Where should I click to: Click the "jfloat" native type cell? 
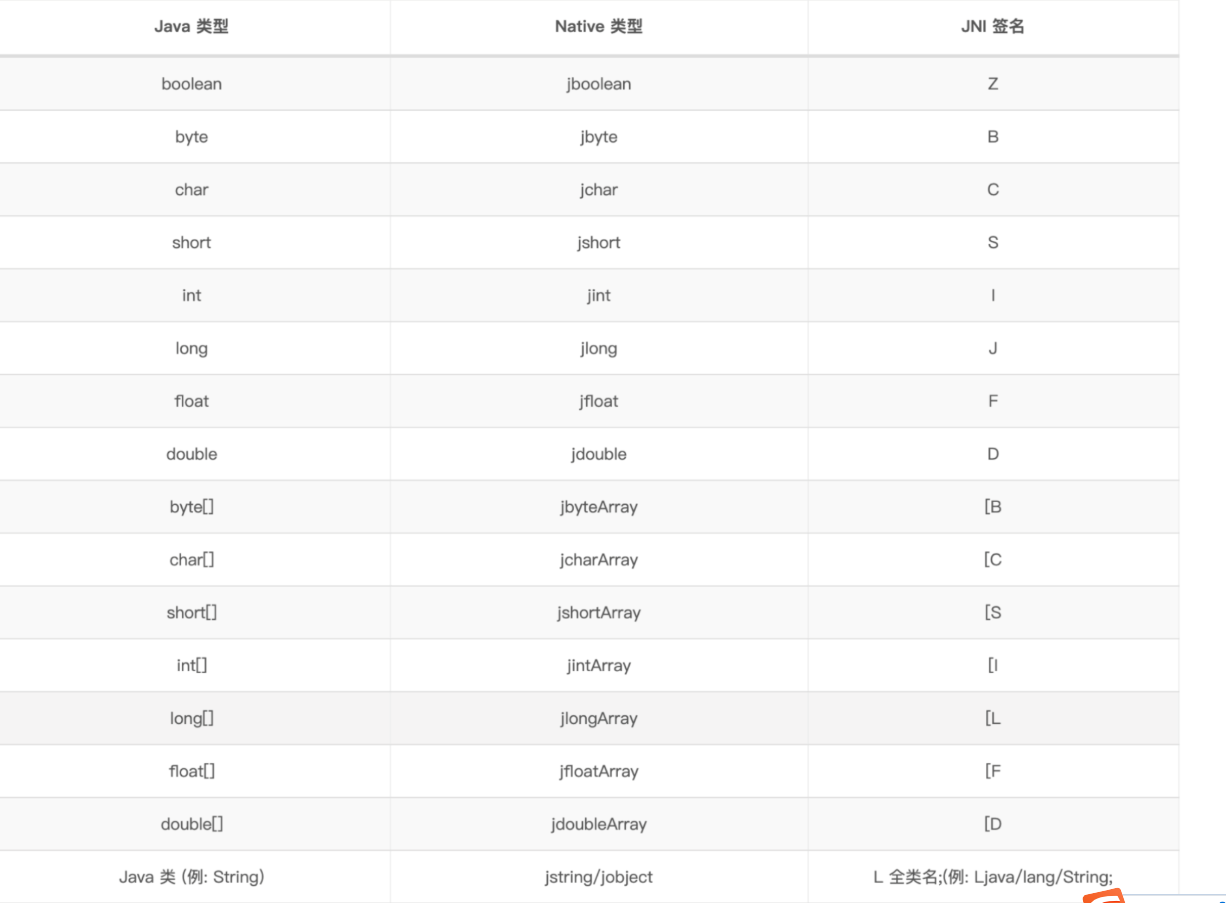pyautogui.click(x=598, y=402)
